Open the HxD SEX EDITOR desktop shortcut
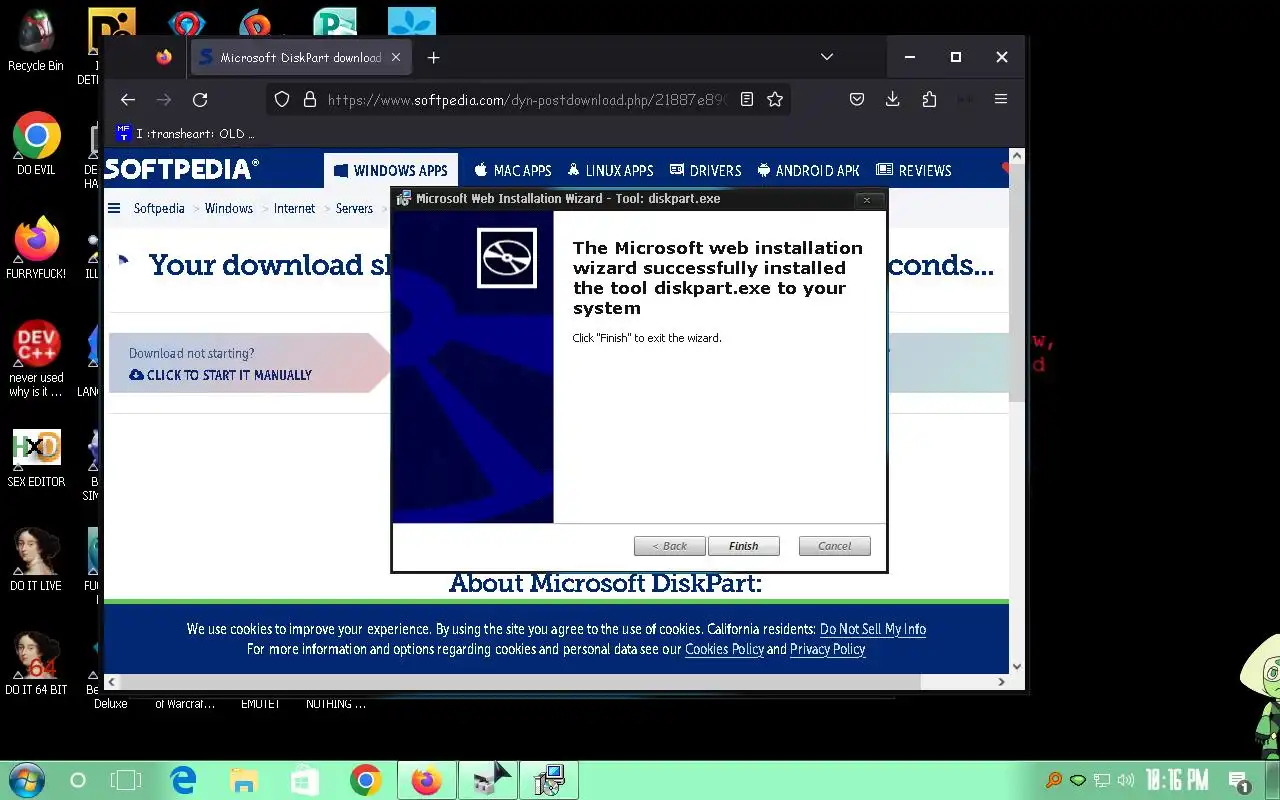This screenshot has width=1280, height=800. point(36,458)
